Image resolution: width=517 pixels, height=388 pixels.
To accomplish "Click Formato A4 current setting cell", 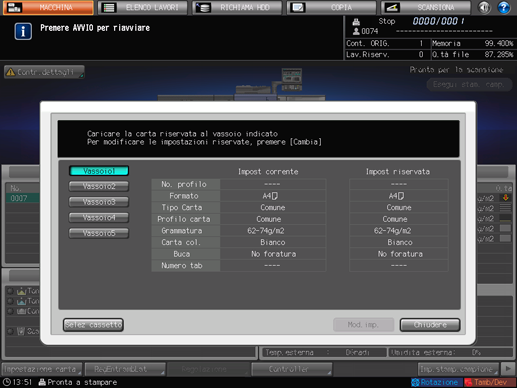I will coord(273,196).
